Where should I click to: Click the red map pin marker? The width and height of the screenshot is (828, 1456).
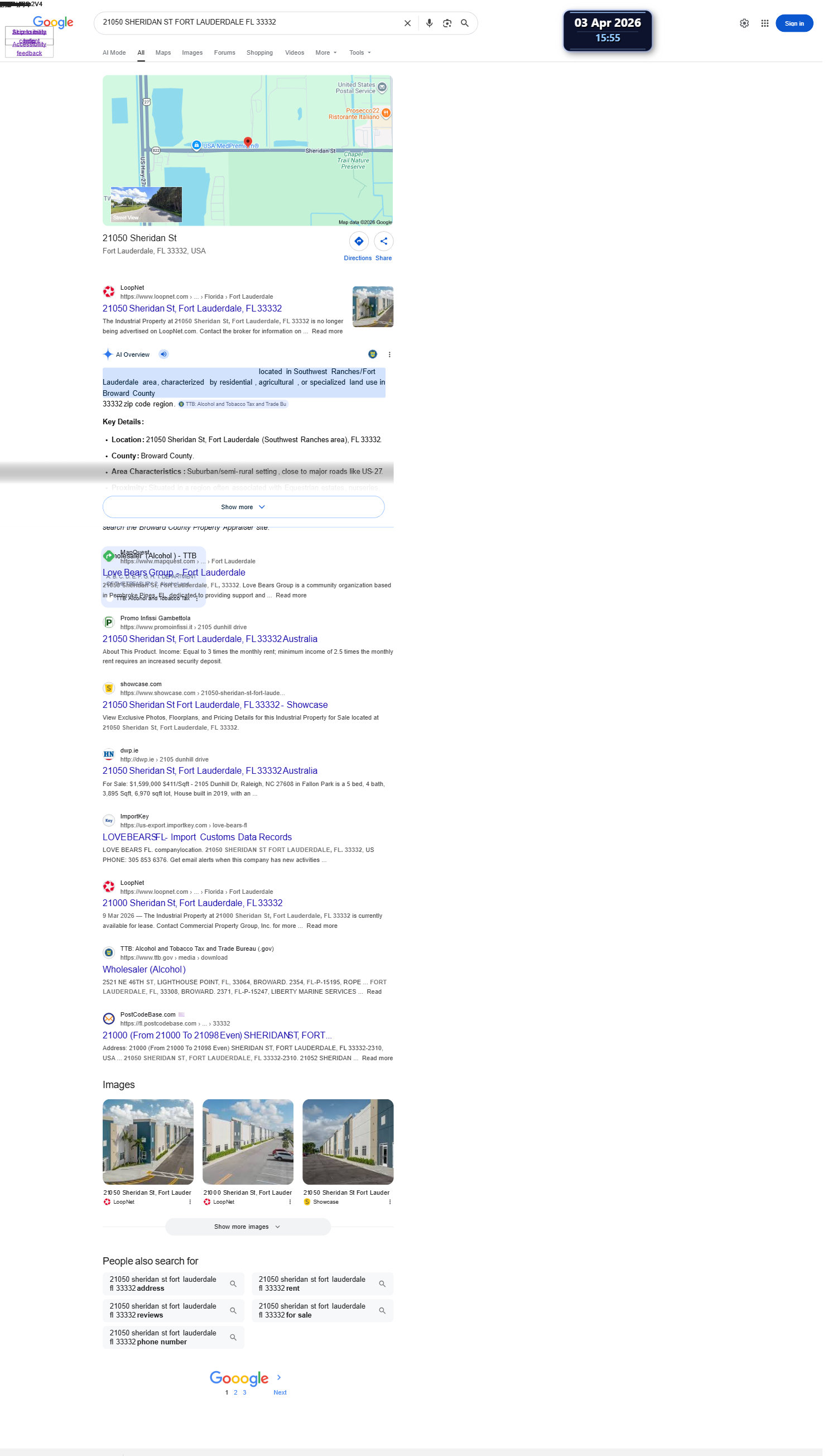[x=249, y=142]
